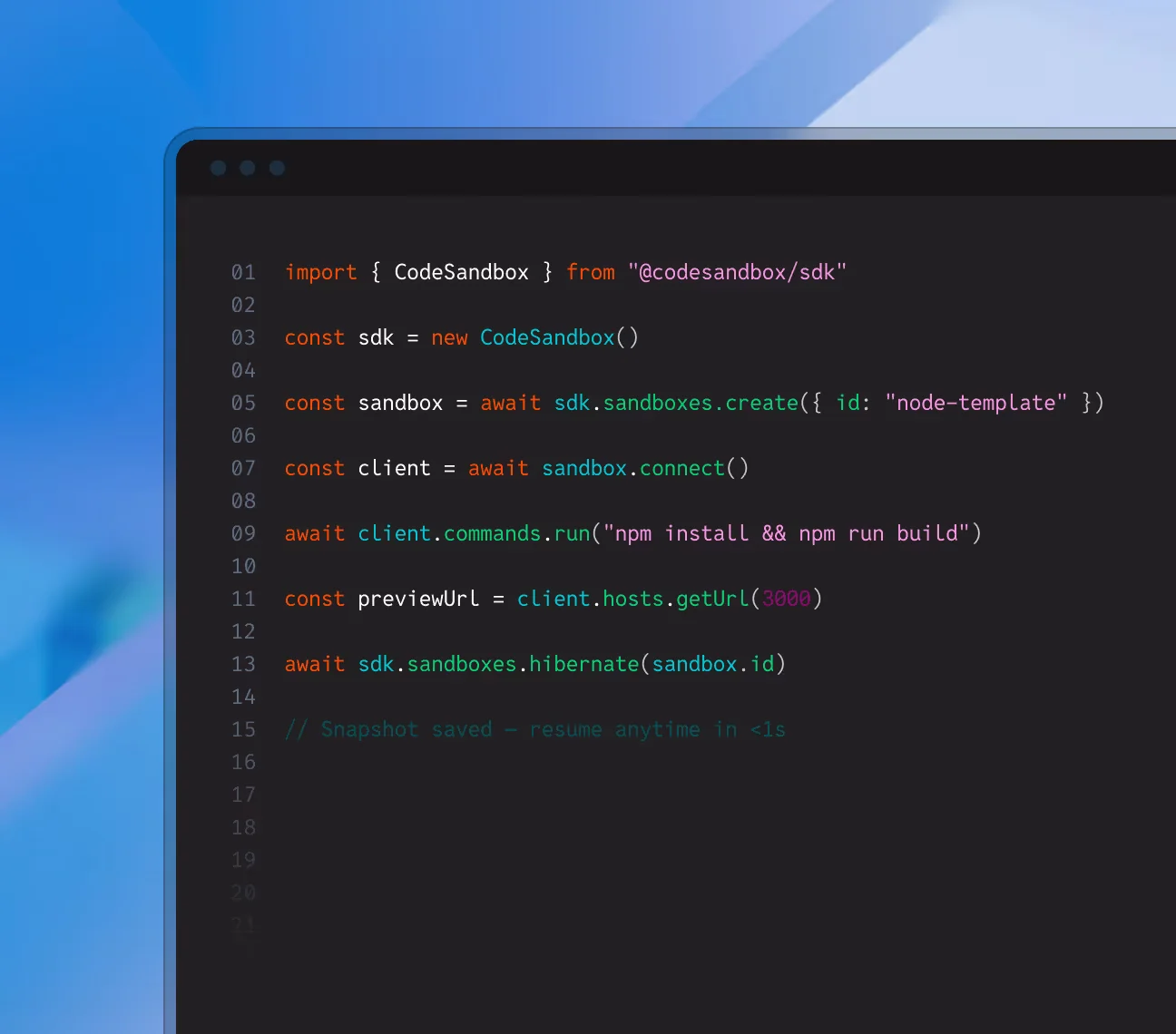Click line number 02 in the gutter

243,305
